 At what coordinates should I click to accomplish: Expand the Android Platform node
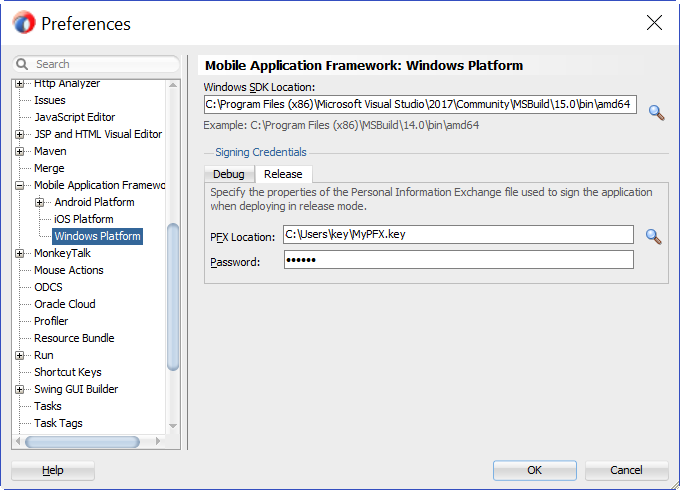[39, 203]
